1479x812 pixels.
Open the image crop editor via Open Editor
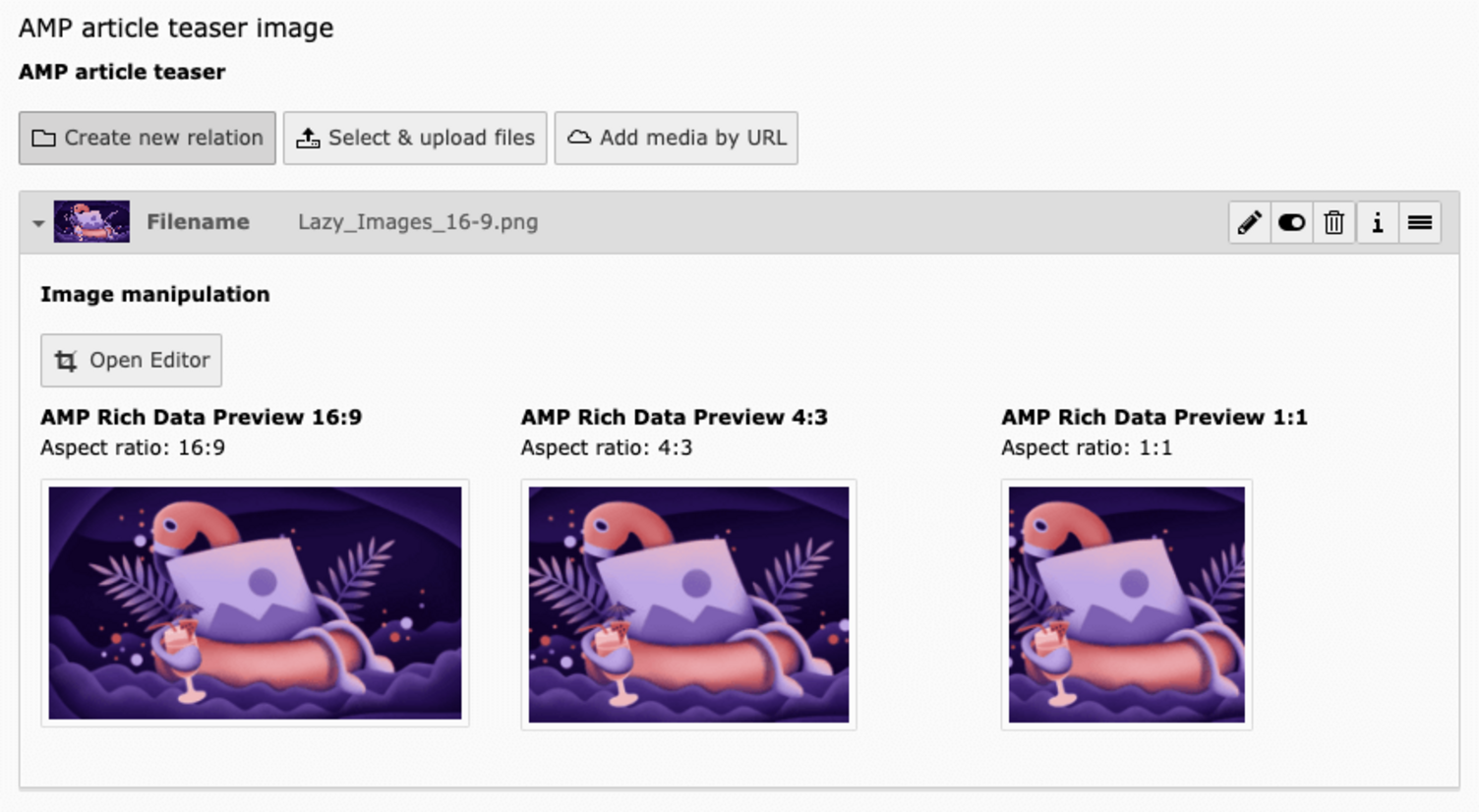131,361
